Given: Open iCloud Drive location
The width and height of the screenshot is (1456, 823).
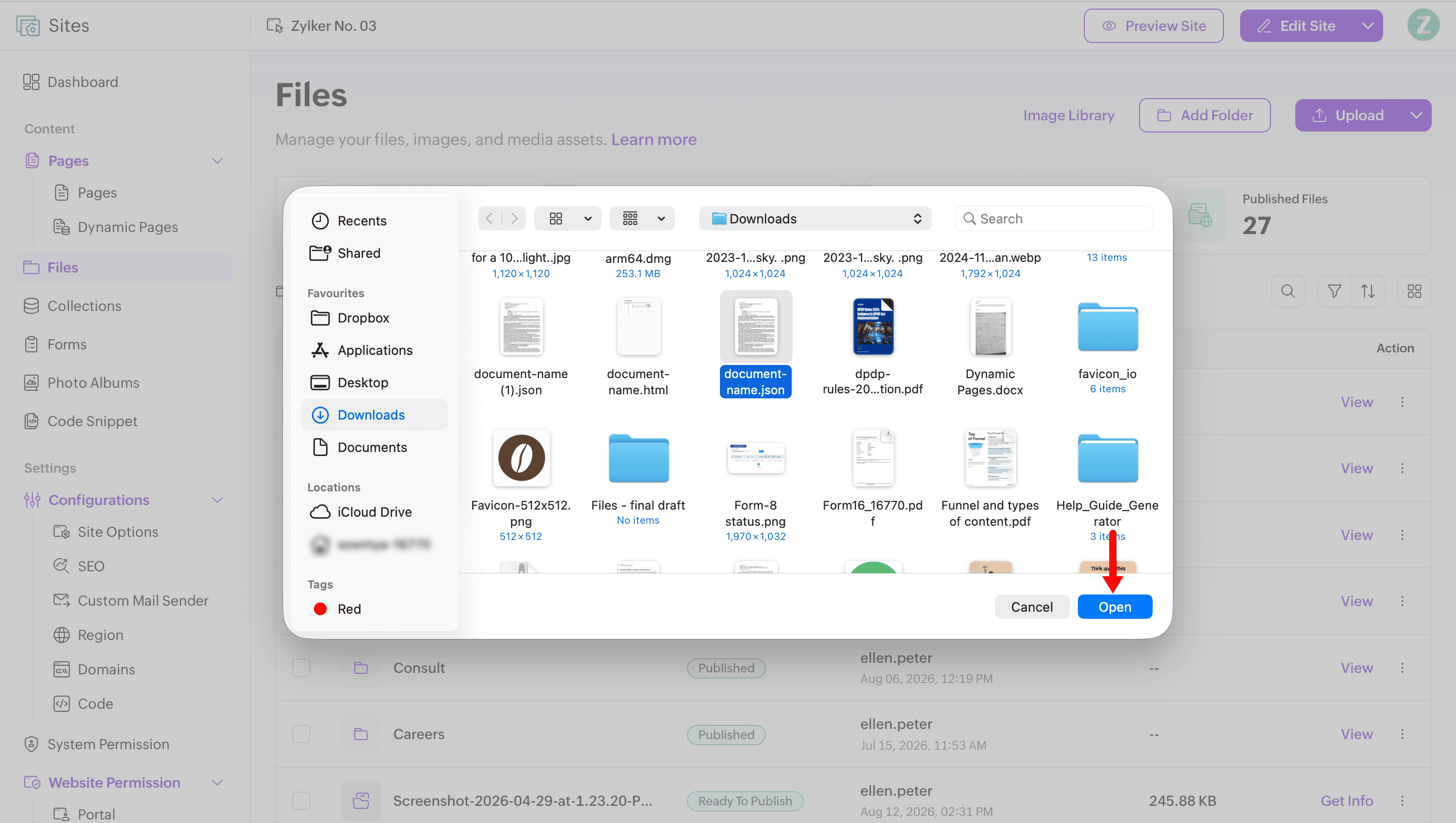Looking at the screenshot, I should click(x=361, y=512).
